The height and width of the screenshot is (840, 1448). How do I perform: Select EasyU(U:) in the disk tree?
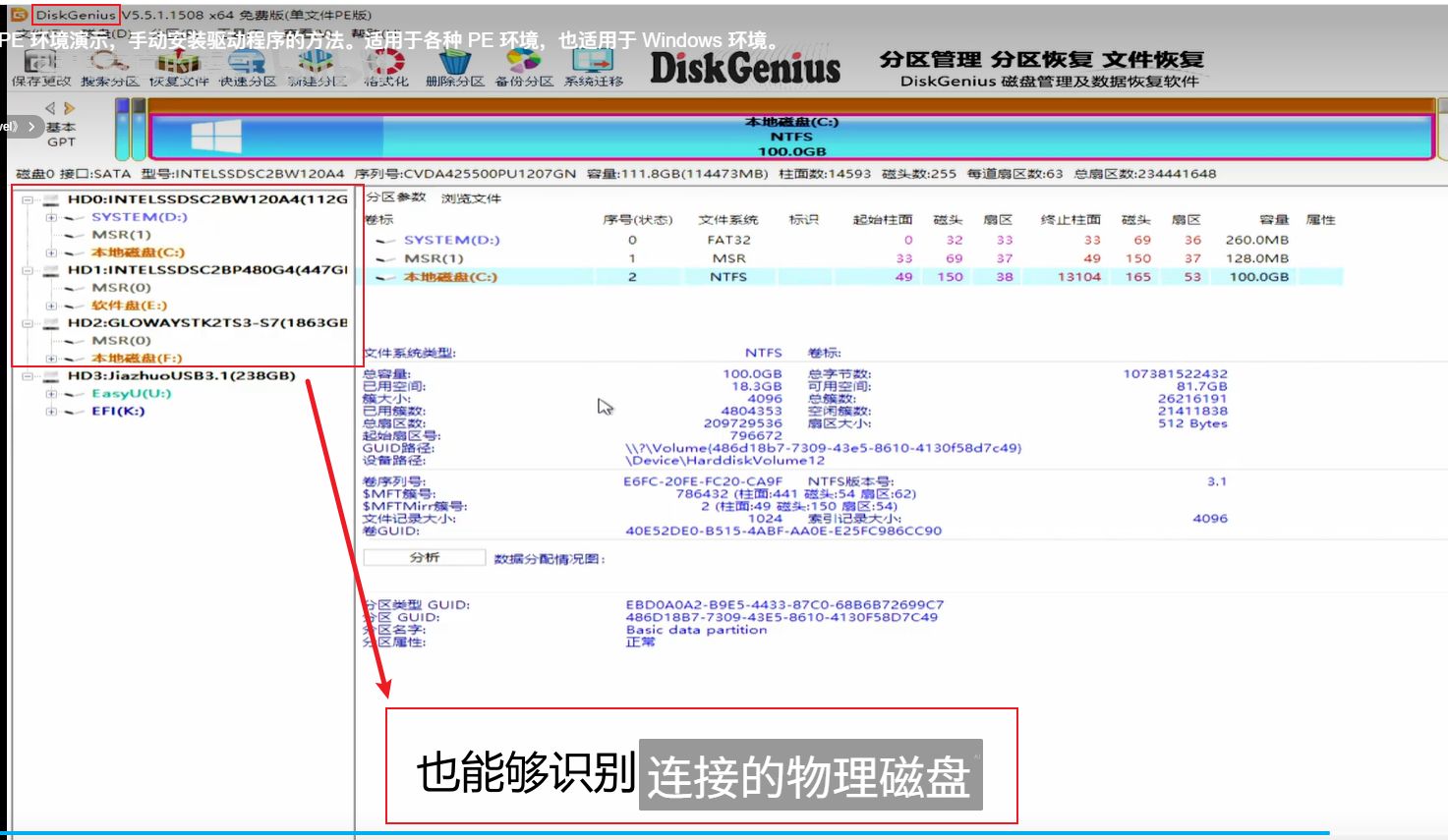pos(132,394)
